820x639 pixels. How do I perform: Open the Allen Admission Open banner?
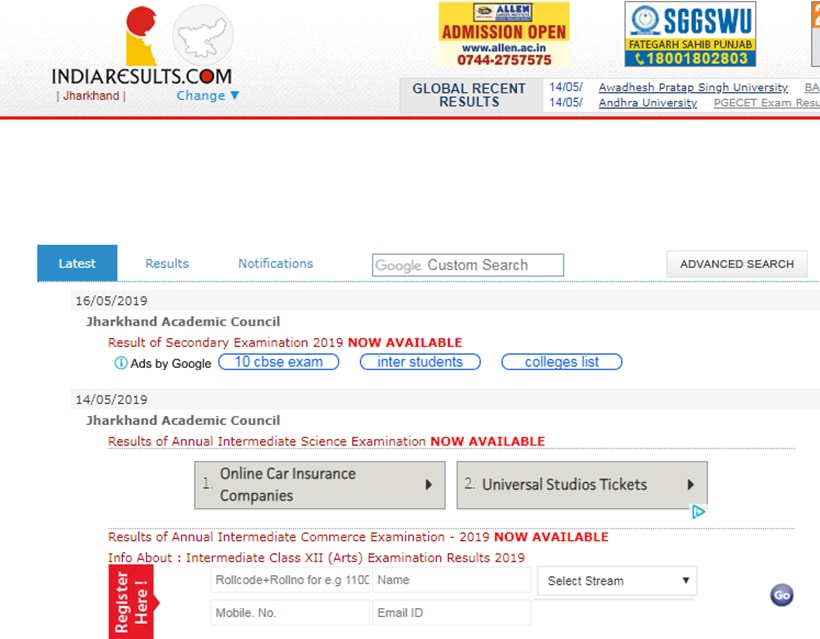tap(504, 35)
